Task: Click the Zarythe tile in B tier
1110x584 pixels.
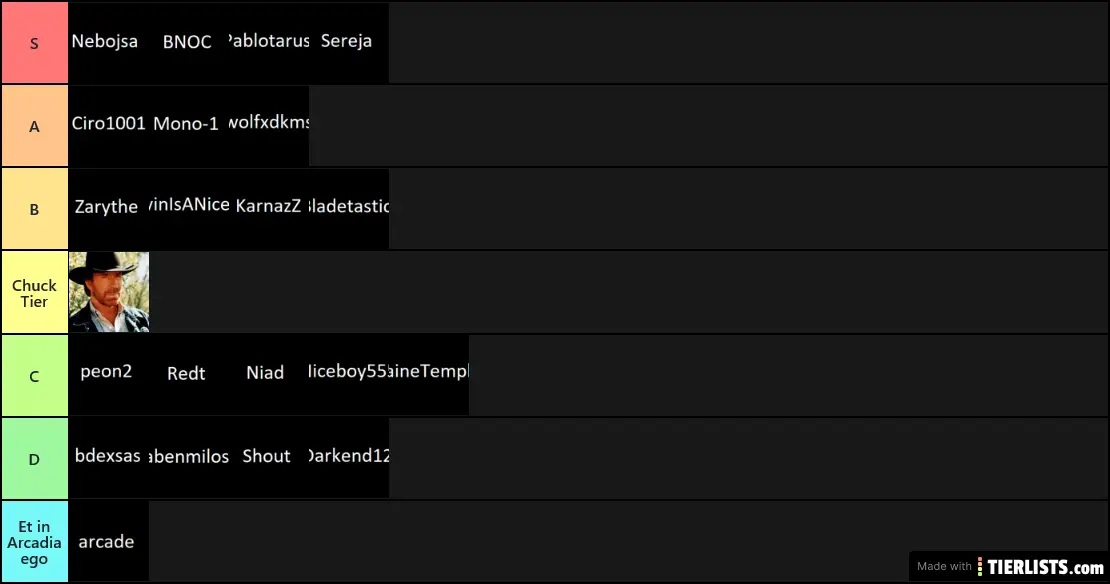Action: tap(108, 208)
